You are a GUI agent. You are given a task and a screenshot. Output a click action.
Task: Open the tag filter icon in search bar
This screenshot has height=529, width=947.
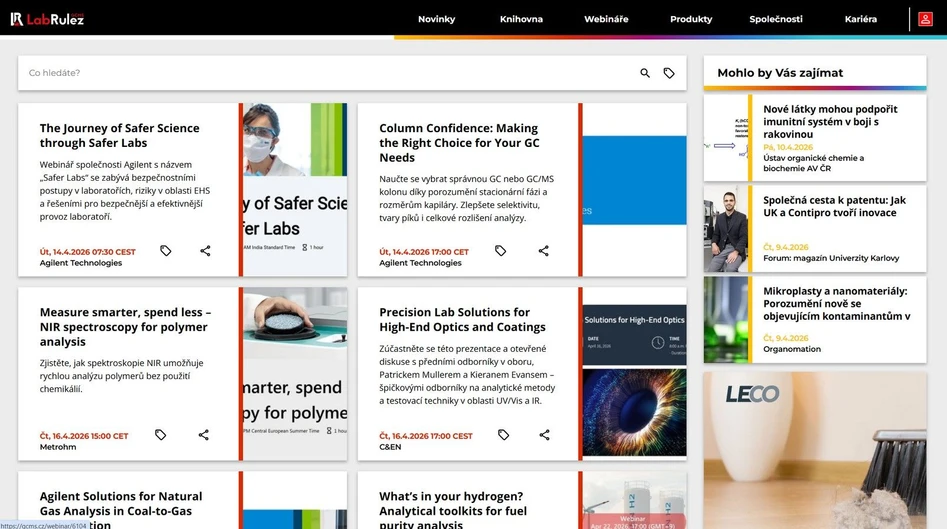click(x=669, y=73)
